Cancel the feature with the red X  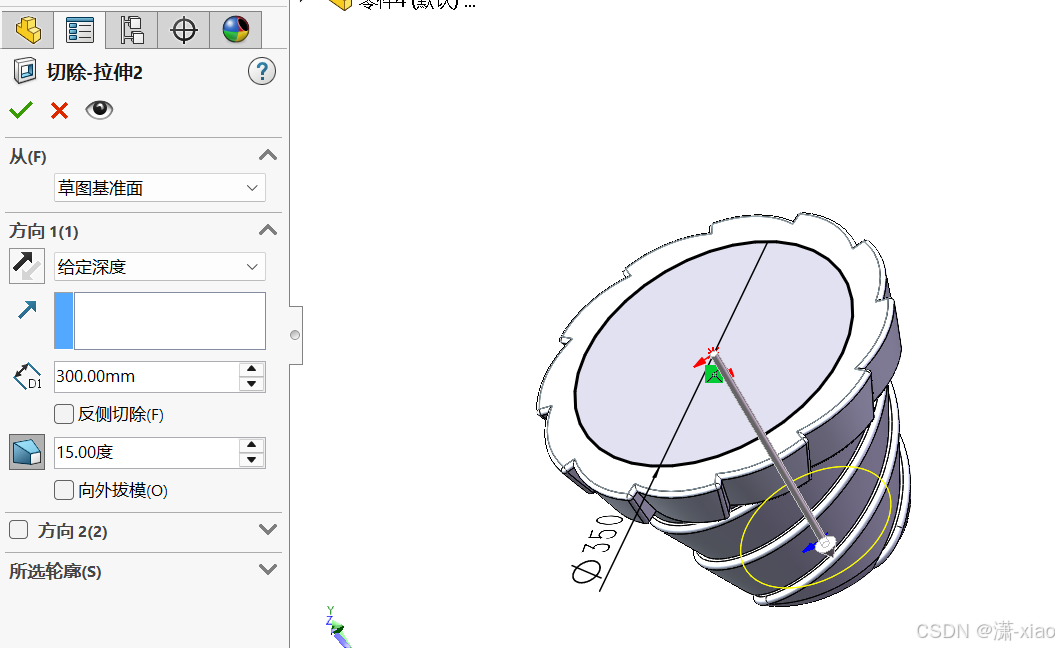pyautogui.click(x=59, y=109)
